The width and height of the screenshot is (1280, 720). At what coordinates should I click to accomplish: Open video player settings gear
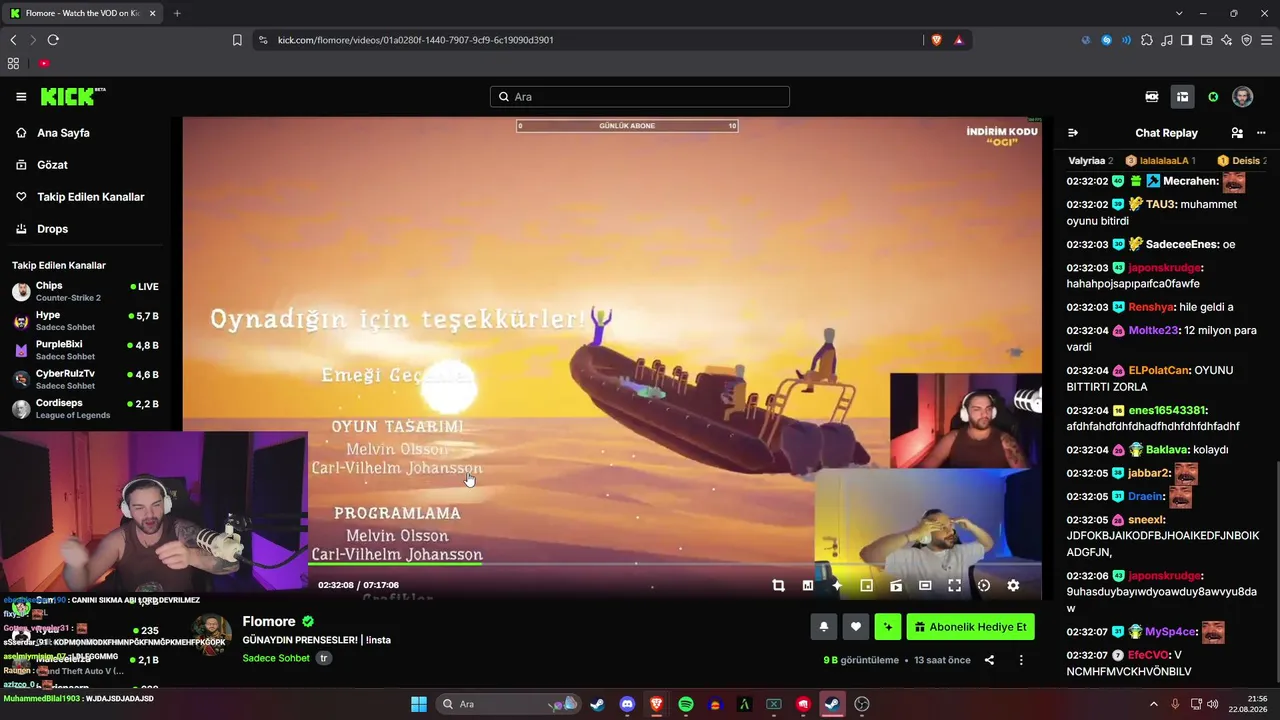pos(1013,586)
